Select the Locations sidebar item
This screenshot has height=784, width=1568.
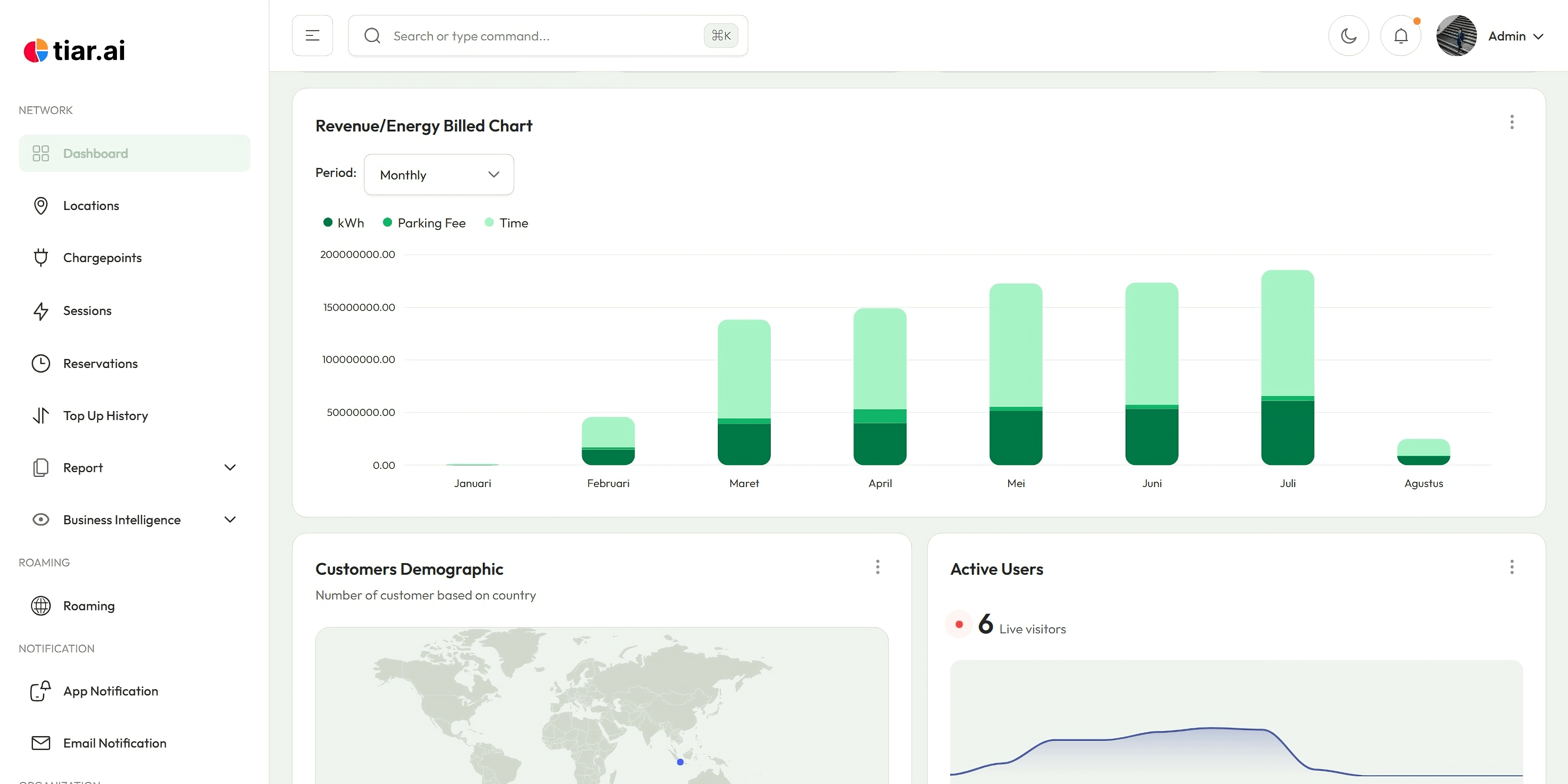pyautogui.click(x=91, y=205)
